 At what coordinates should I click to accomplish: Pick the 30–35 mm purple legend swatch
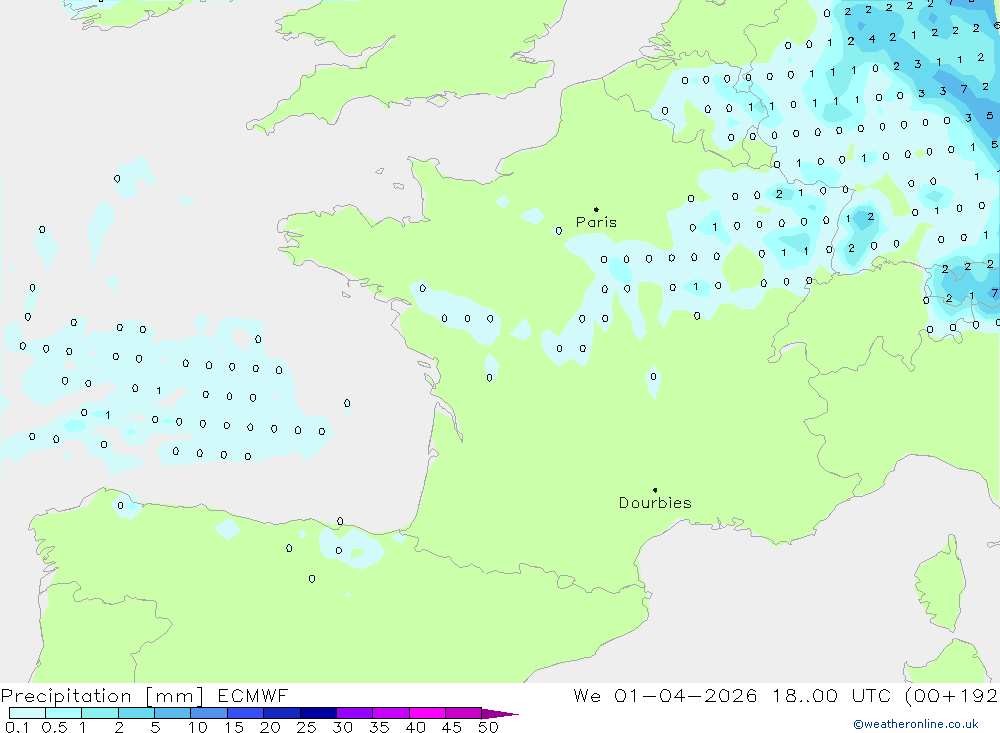[355, 713]
